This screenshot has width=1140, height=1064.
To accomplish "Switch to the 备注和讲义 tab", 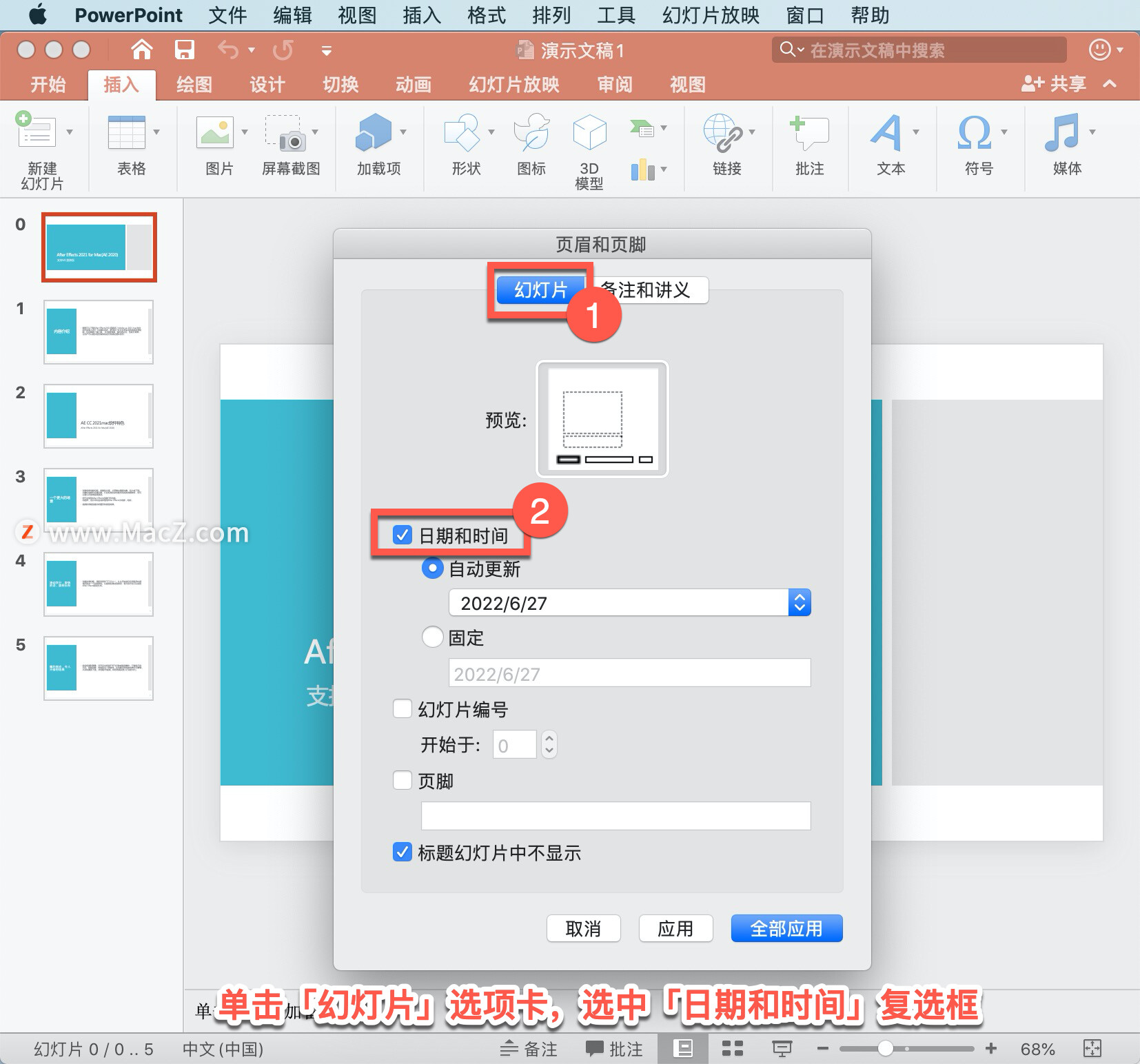I will pos(647,290).
